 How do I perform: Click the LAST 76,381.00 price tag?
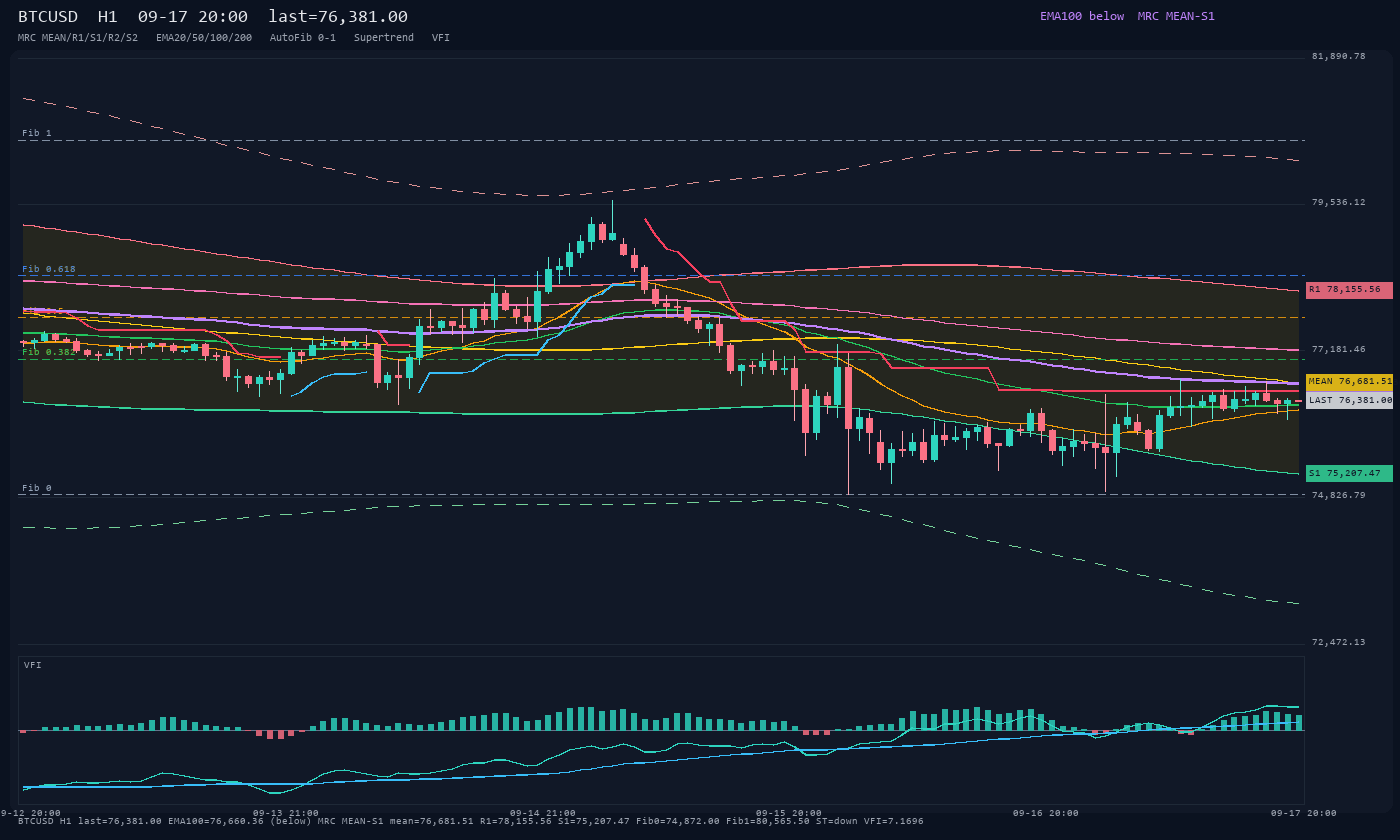click(x=1349, y=400)
